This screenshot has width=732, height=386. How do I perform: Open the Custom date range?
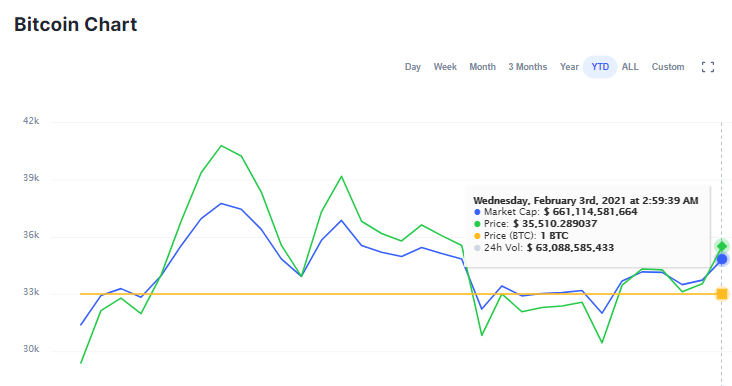(x=668, y=67)
